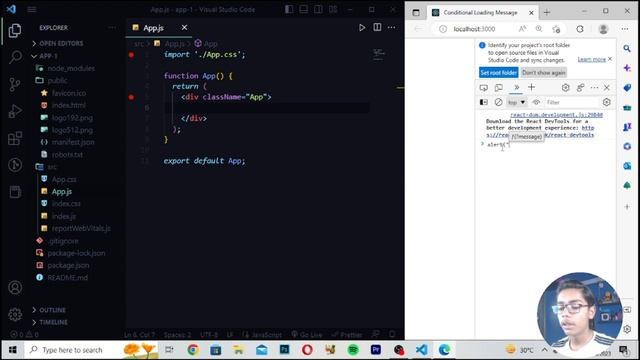Open the Search view in VS Code
This screenshot has width=640, height=360.
[x=15, y=57]
